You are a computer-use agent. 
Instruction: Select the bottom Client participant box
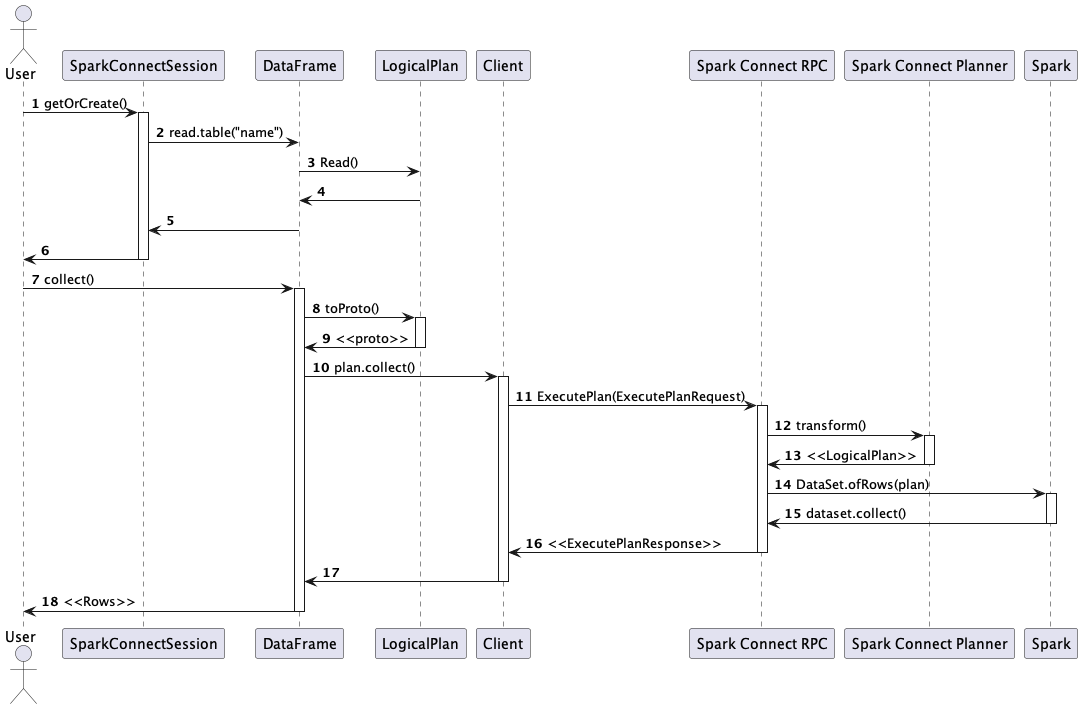pos(503,643)
